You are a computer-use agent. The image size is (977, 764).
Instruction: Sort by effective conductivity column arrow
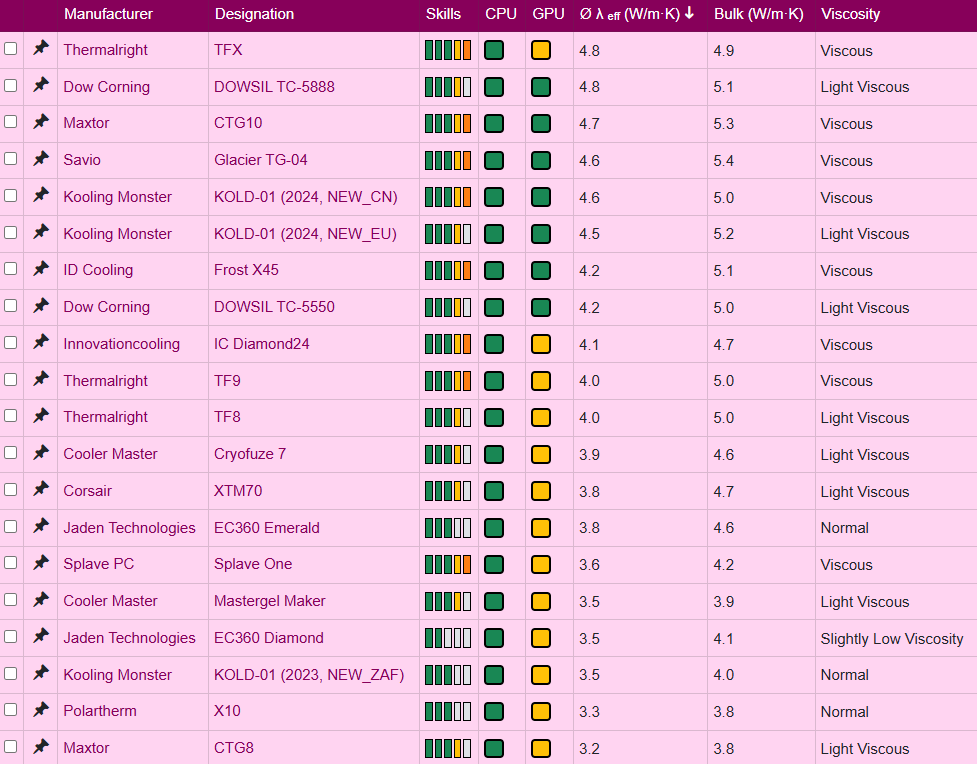tap(689, 13)
